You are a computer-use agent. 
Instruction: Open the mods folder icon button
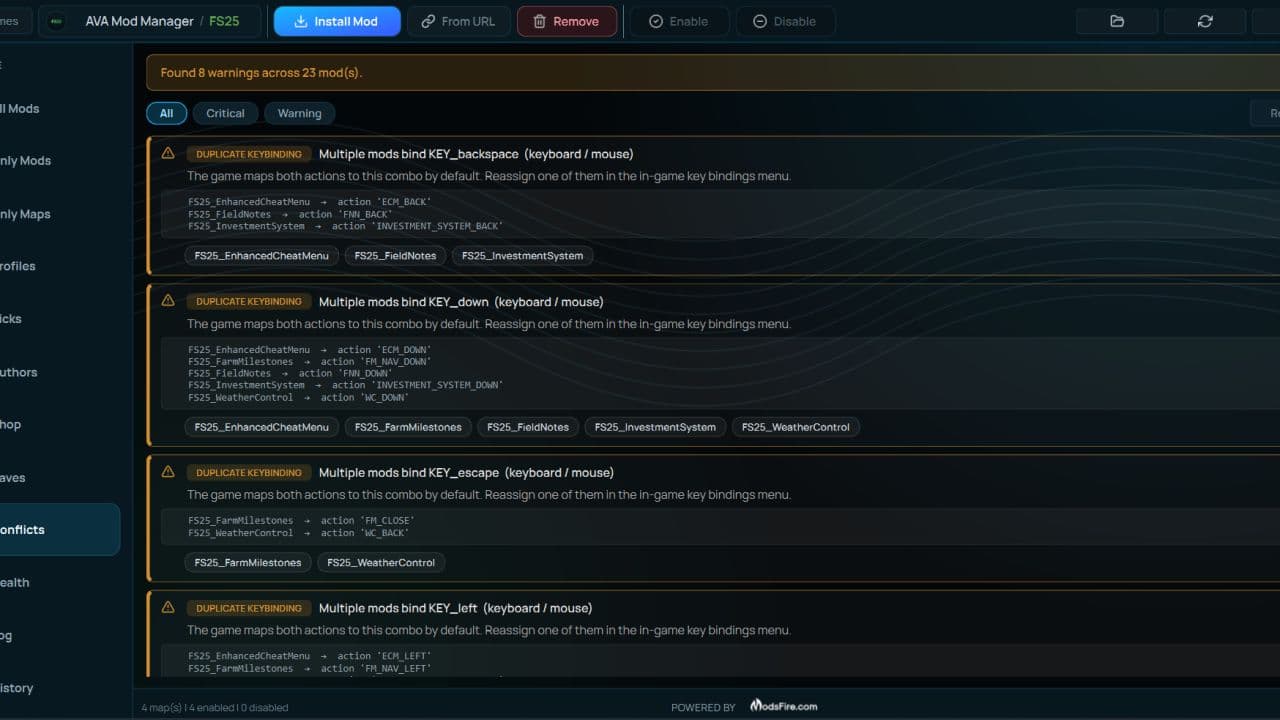pos(1117,21)
